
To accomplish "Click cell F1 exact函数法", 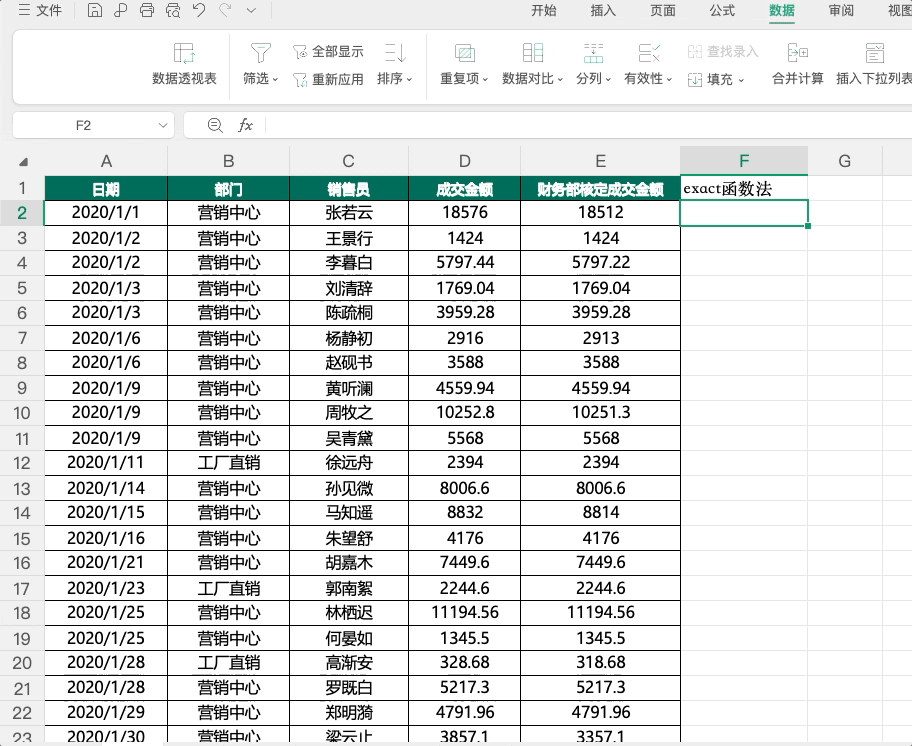I will tap(744, 188).
